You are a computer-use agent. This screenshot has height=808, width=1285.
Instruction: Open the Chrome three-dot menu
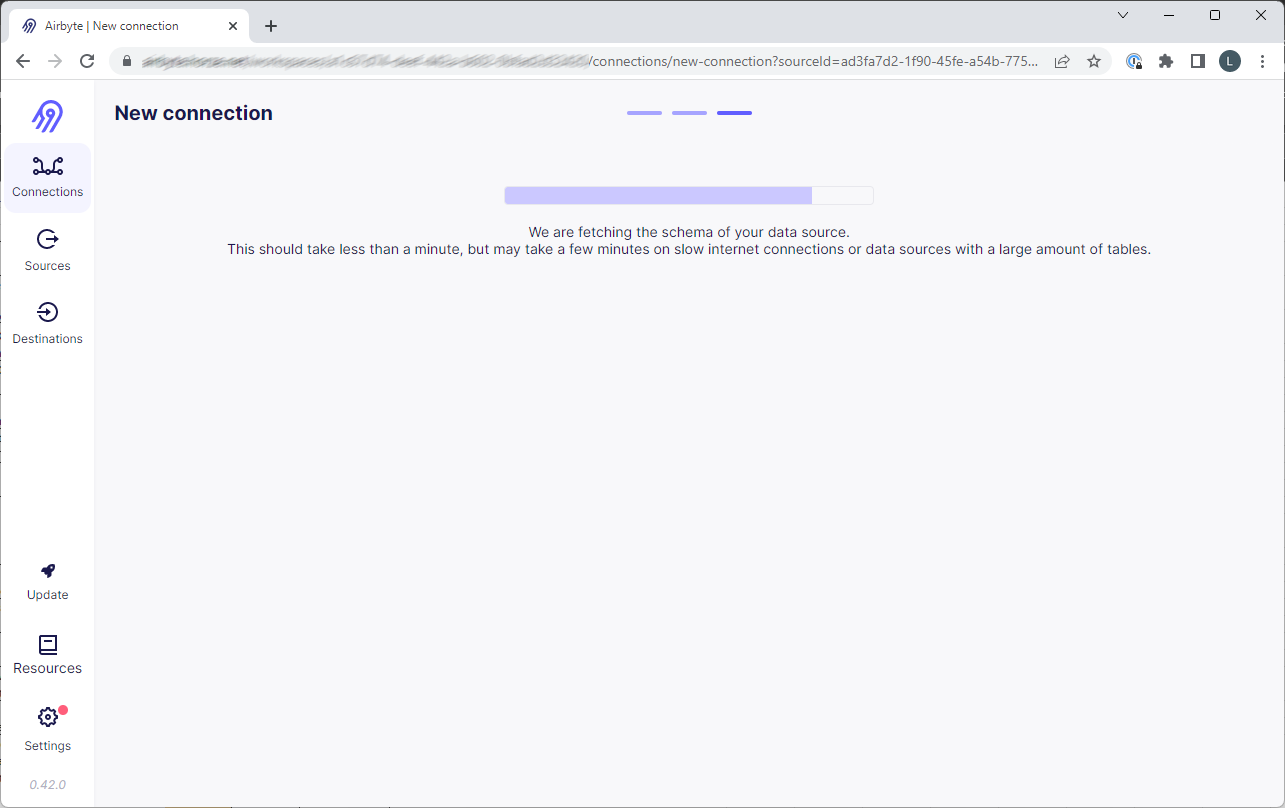(1262, 61)
